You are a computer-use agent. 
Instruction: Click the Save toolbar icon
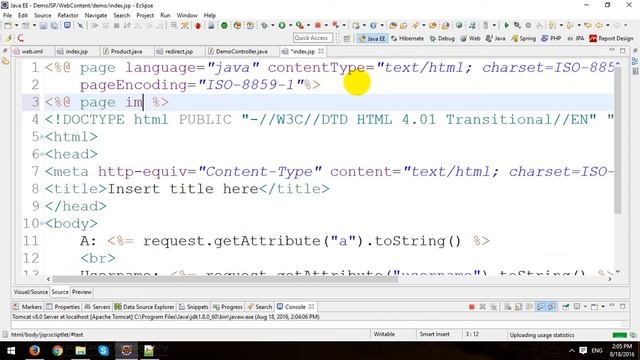pos(43,25)
